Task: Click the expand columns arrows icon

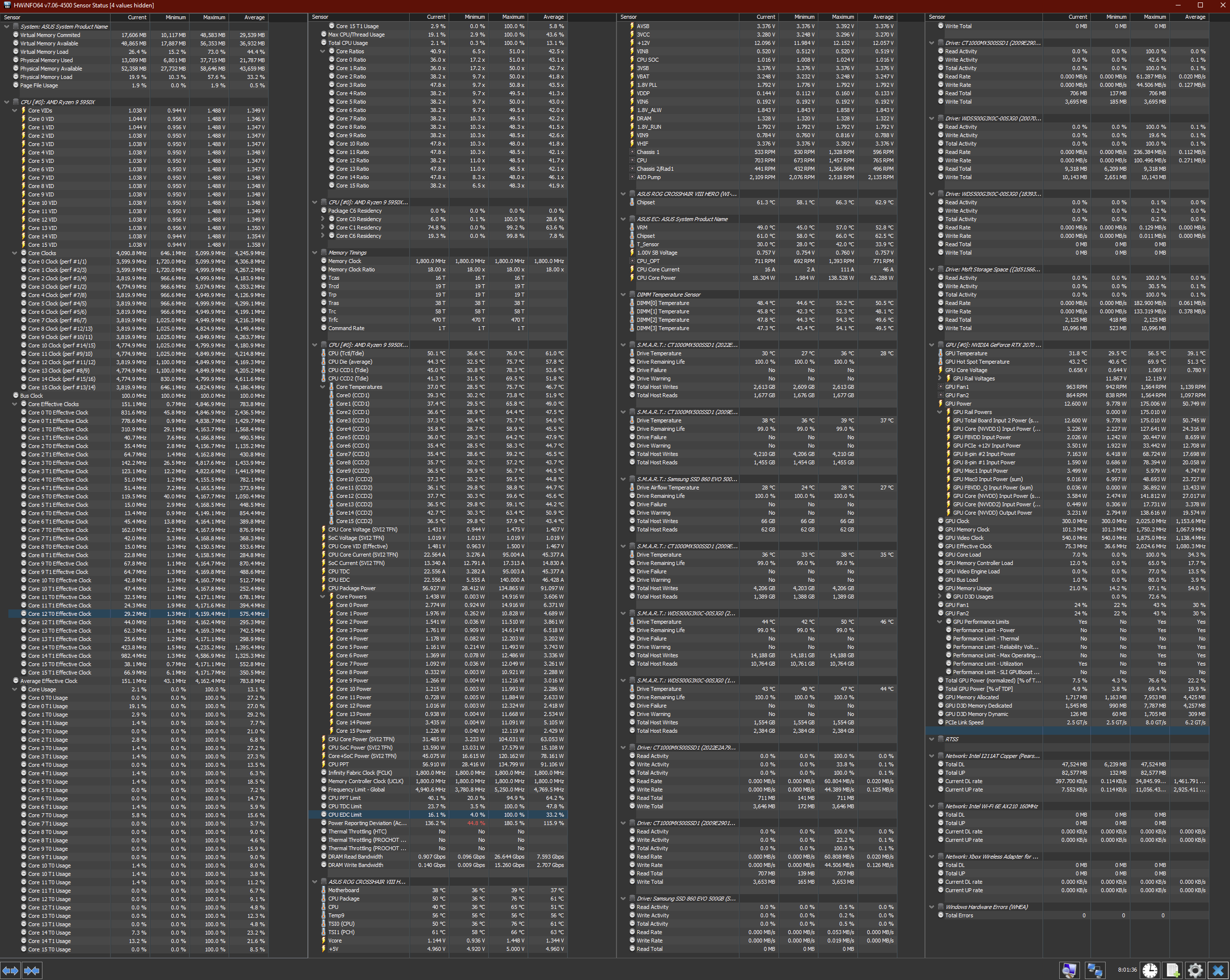Action: pyautogui.click(x=11, y=970)
